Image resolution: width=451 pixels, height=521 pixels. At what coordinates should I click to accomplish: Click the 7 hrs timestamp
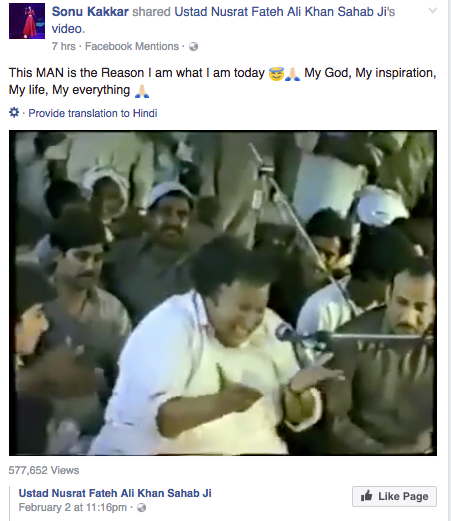64,46
